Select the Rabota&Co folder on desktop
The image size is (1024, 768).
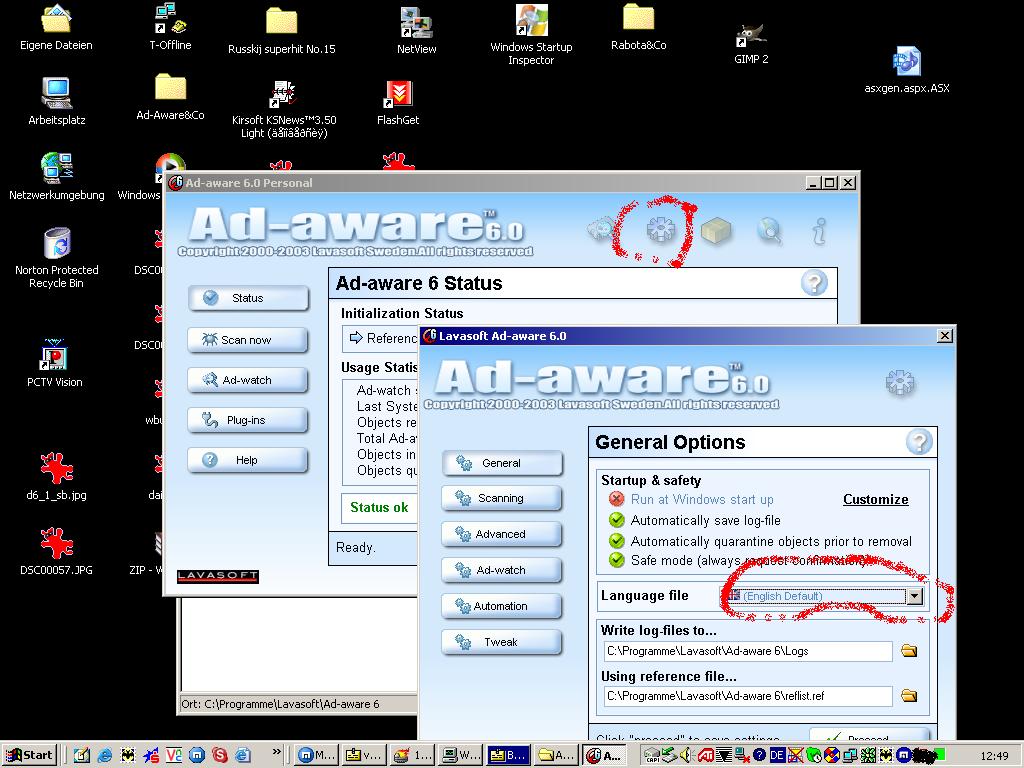coord(639,27)
